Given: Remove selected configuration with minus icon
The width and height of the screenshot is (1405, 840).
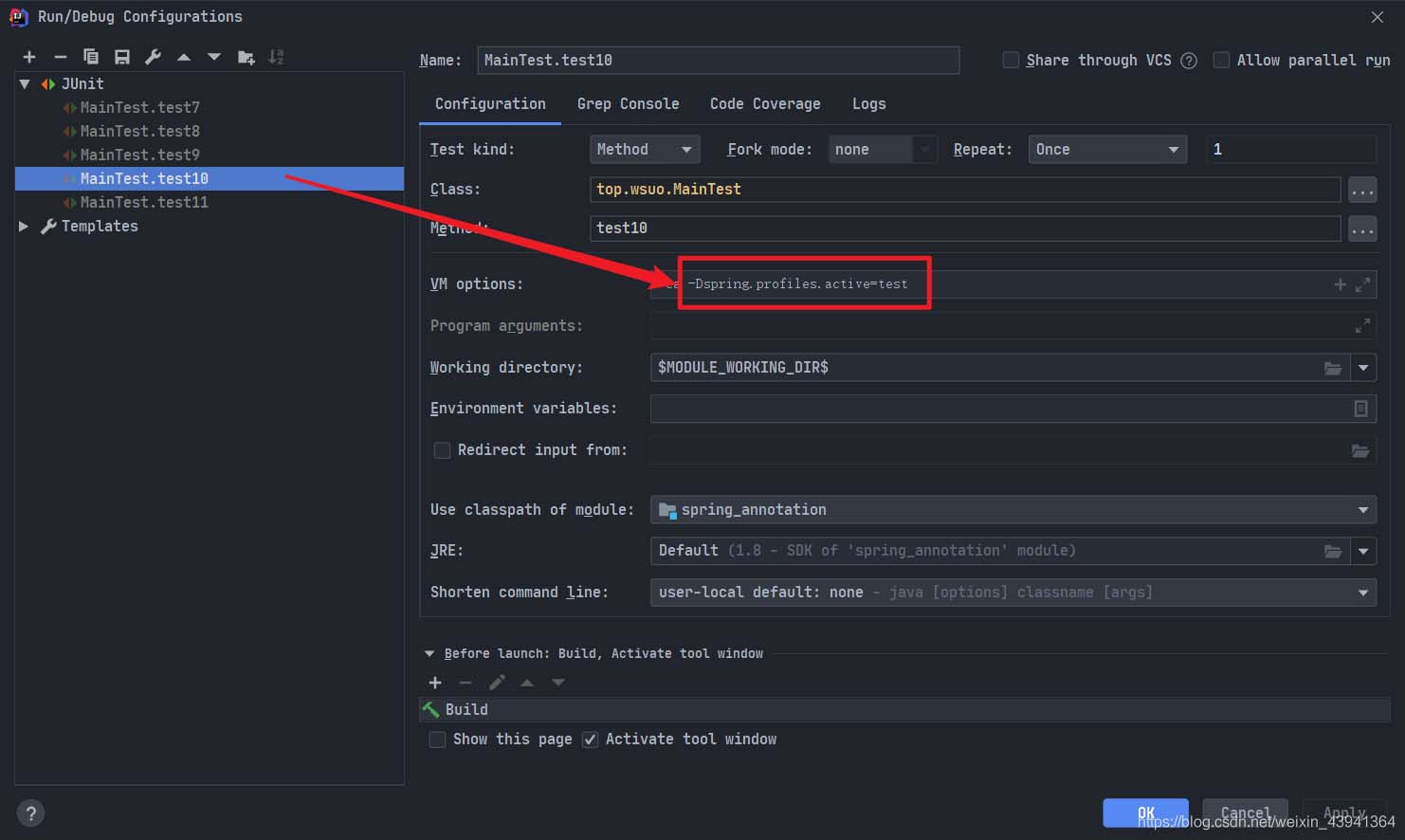Looking at the screenshot, I should tap(60, 57).
